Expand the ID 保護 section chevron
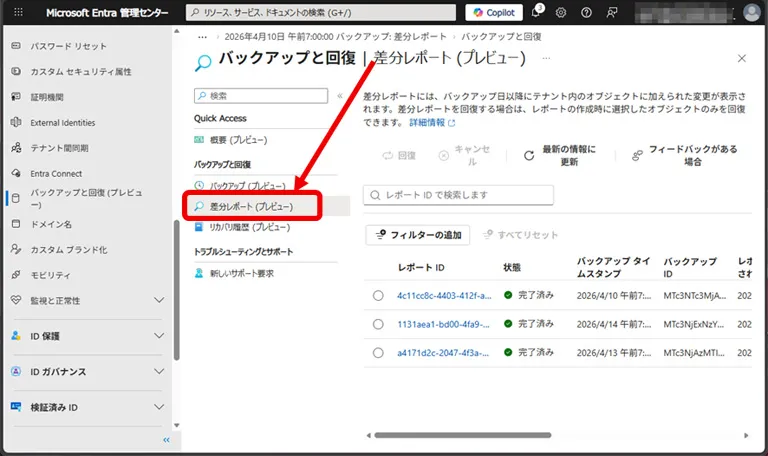This screenshot has width=768, height=456. (x=159, y=336)
